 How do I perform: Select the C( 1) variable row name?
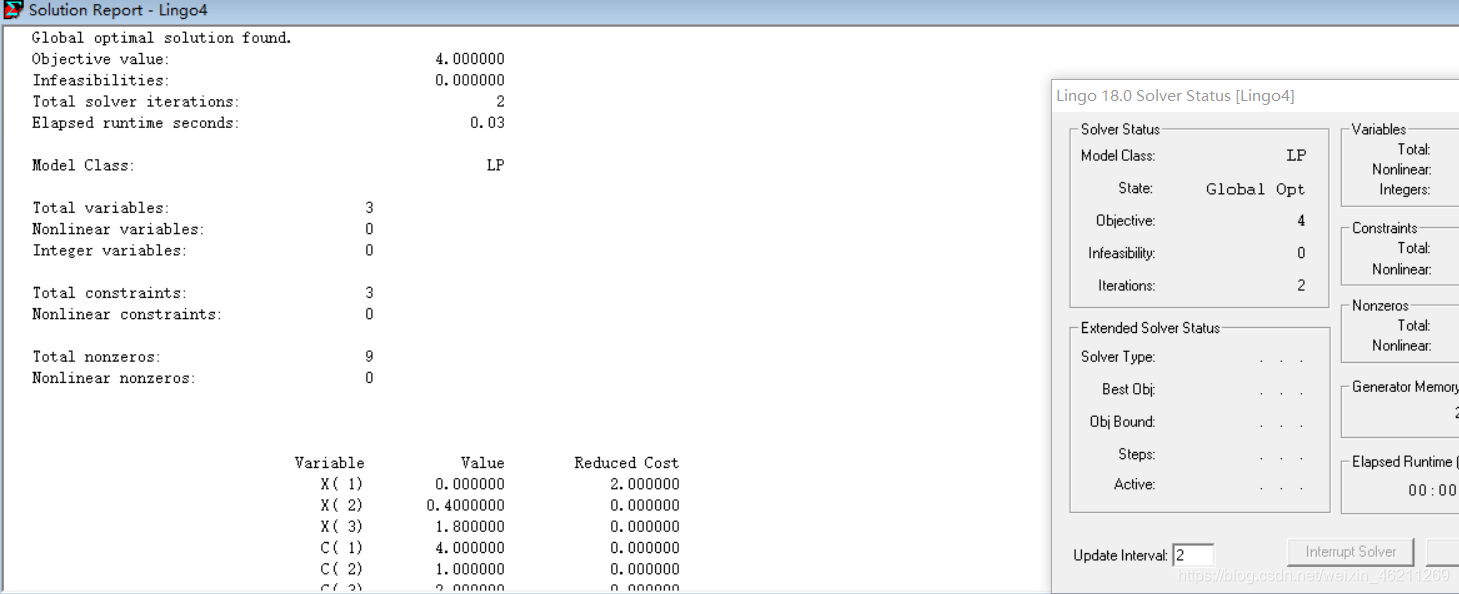tap(342, 548)
